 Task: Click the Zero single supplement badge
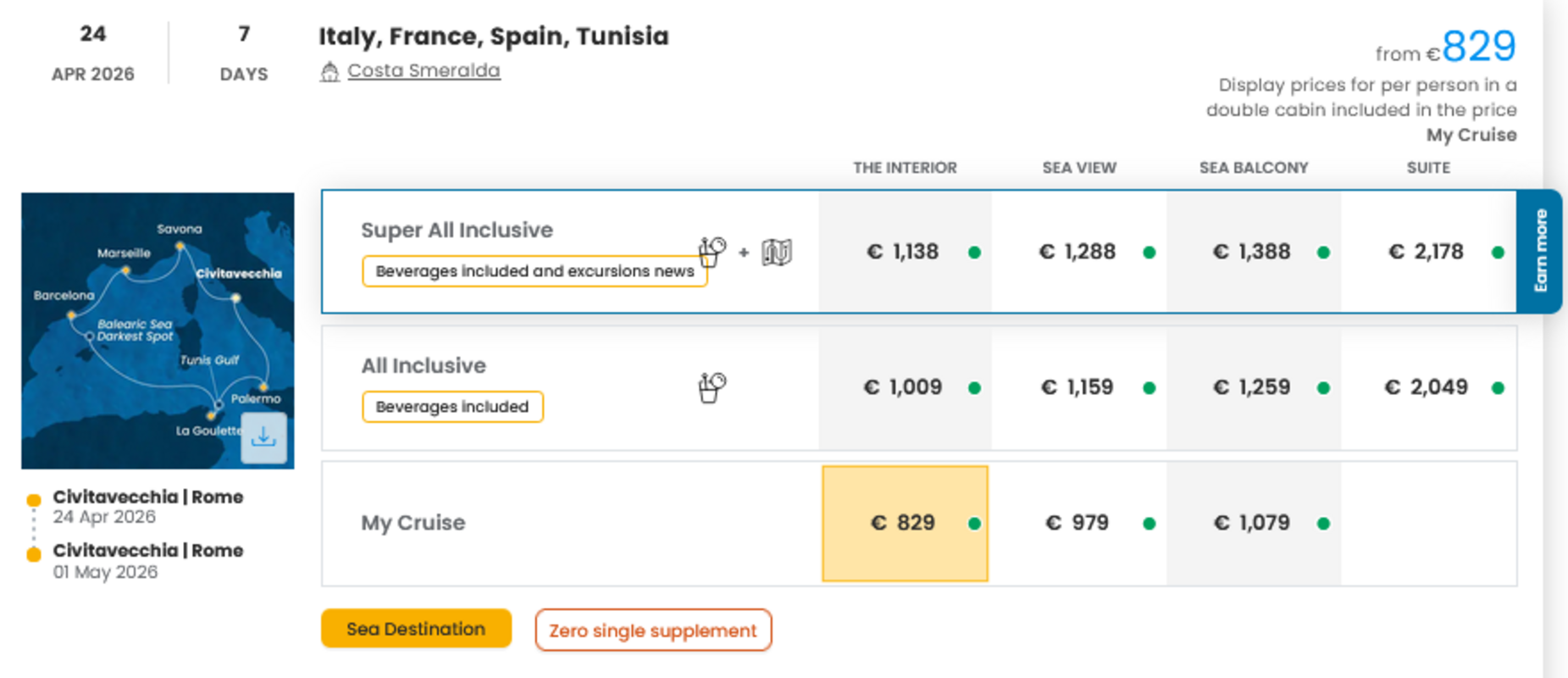[x=652, y=631]
